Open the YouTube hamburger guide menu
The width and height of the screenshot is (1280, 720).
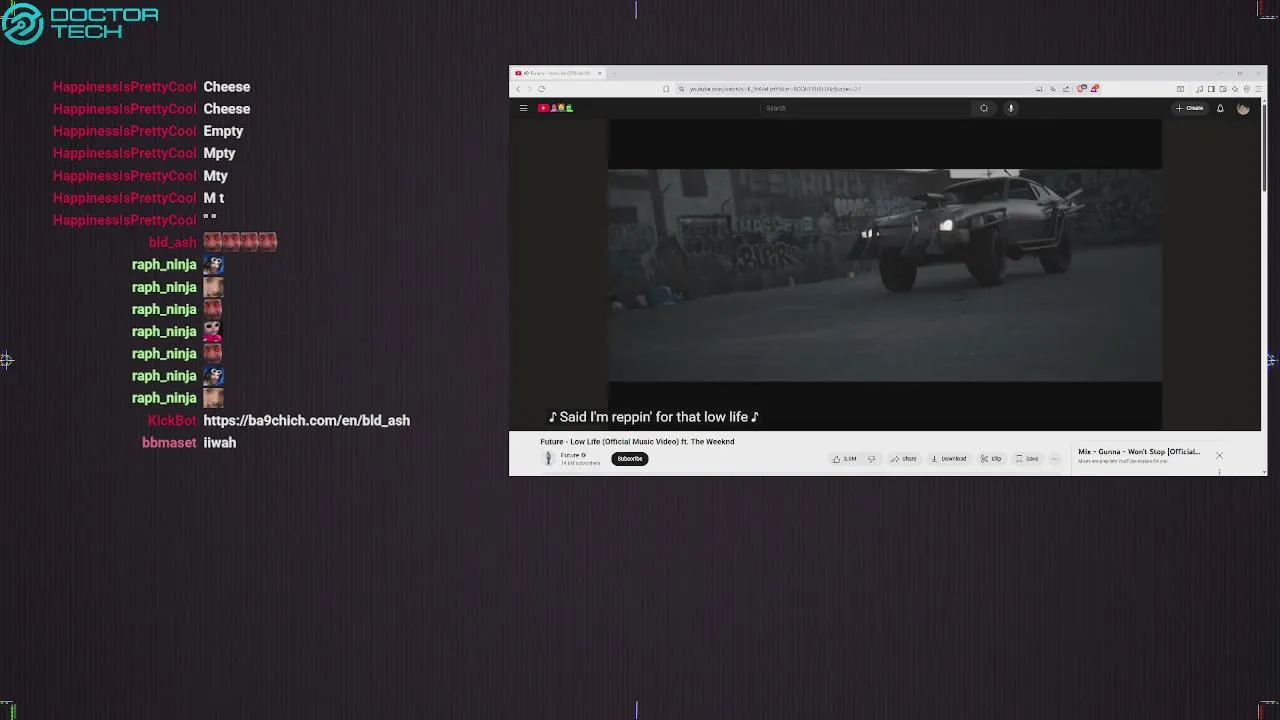[x=523, y=108]
